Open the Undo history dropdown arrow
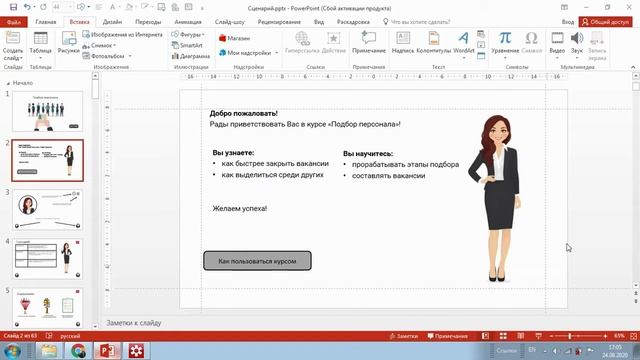 tap(34, 7)
